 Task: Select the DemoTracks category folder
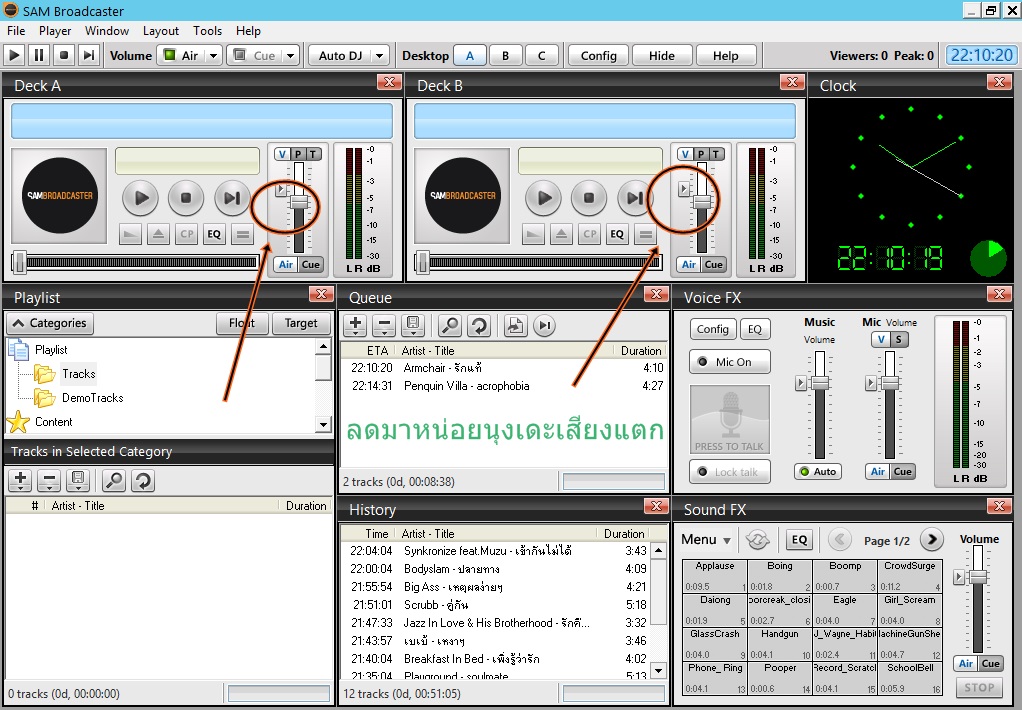[93, 398]
